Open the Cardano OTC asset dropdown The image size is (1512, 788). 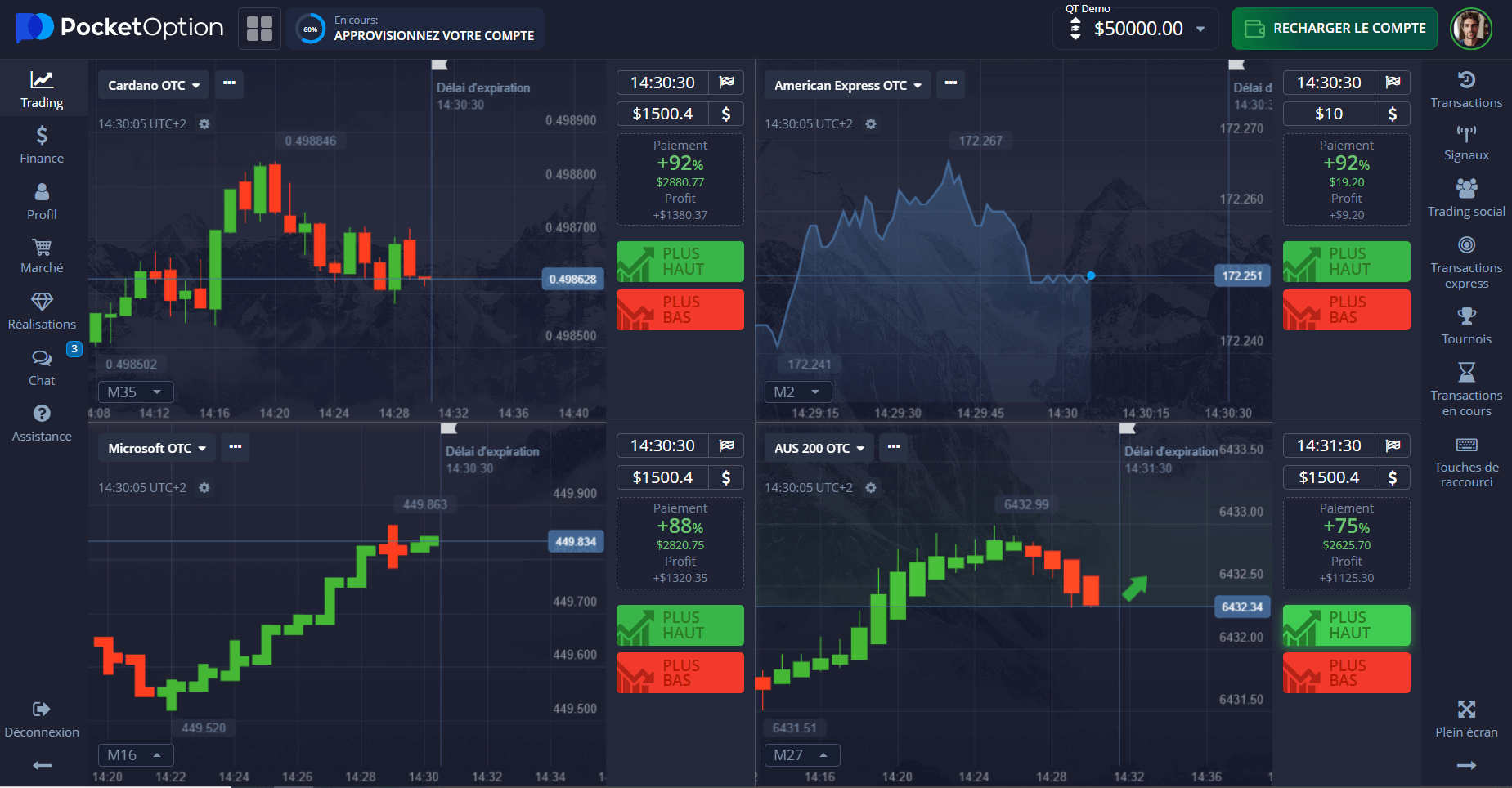pyautogui.click(x=152, y=84)
